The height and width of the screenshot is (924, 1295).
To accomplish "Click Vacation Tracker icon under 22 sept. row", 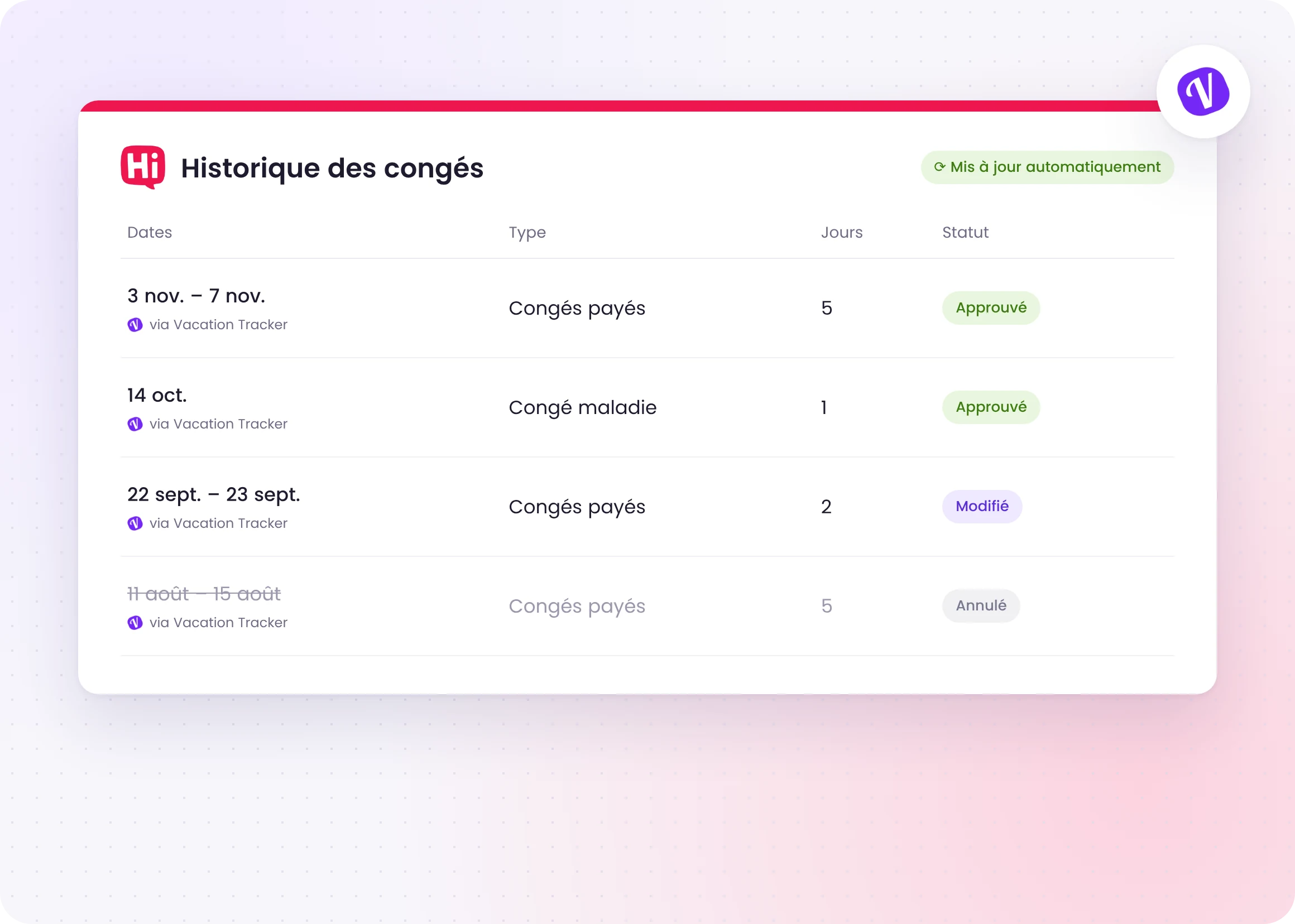I will [x=135, y=523].
